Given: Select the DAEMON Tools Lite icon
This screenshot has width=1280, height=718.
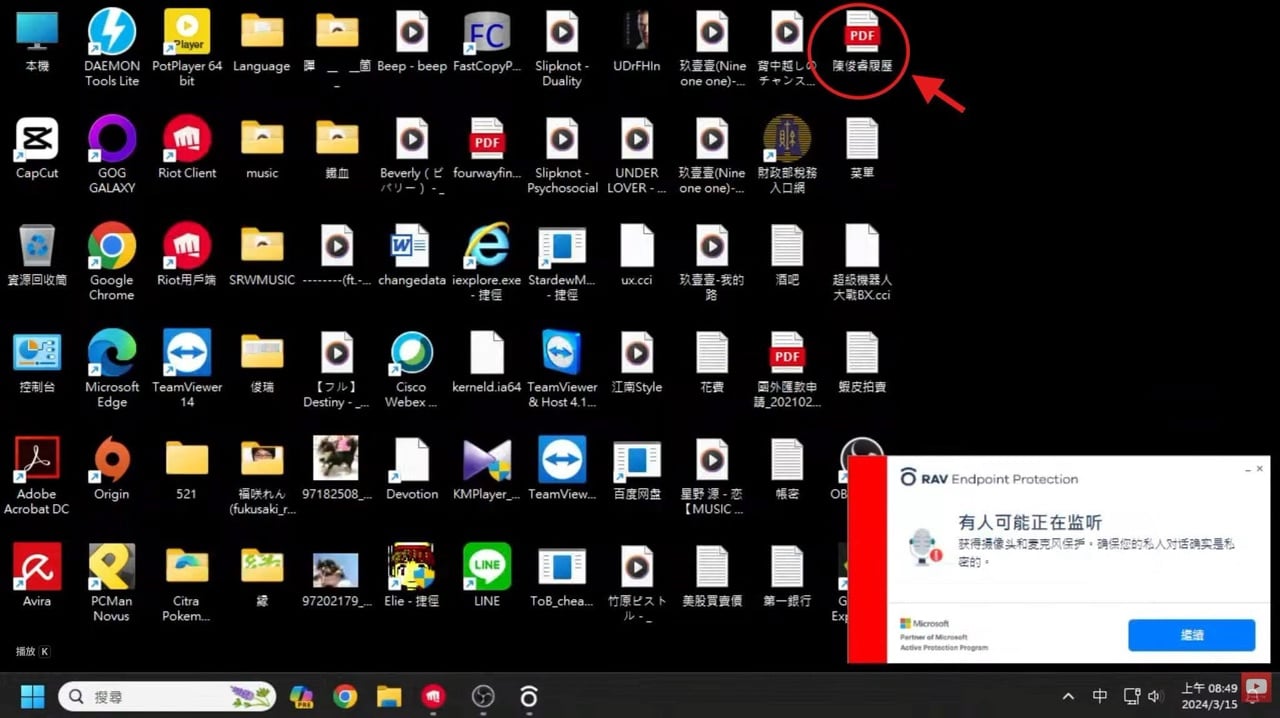Looking at the screenshot, I should pyautogui.click(x=112, y=33).
